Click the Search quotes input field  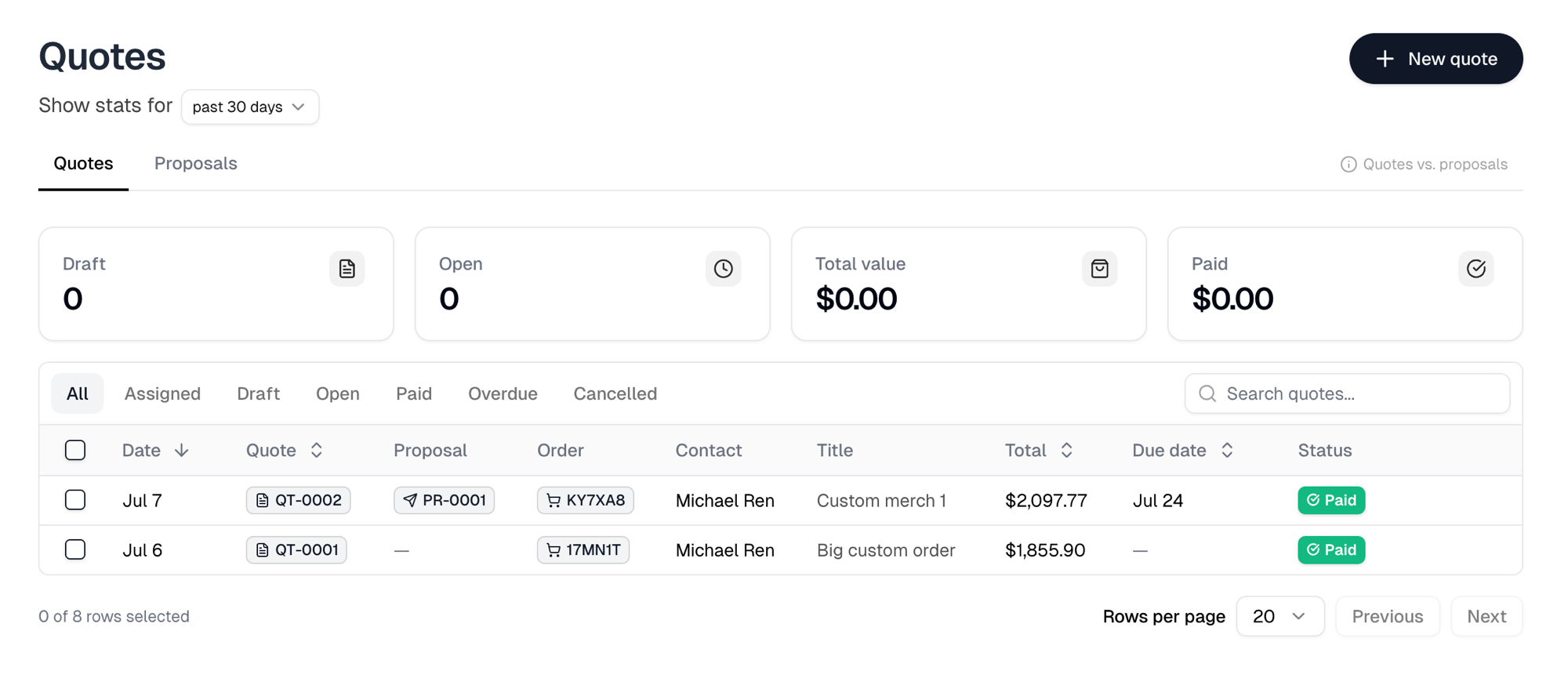(1348, 393)
